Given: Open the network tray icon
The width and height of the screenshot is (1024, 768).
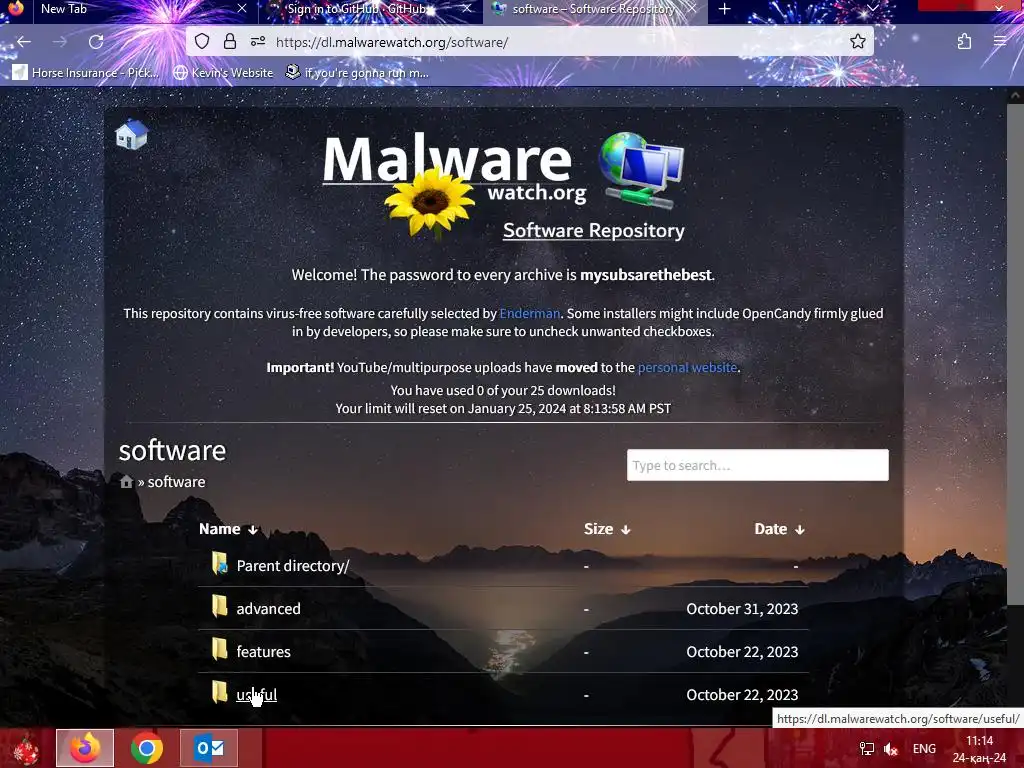Looking at the screenshot, I should point(867,749).
